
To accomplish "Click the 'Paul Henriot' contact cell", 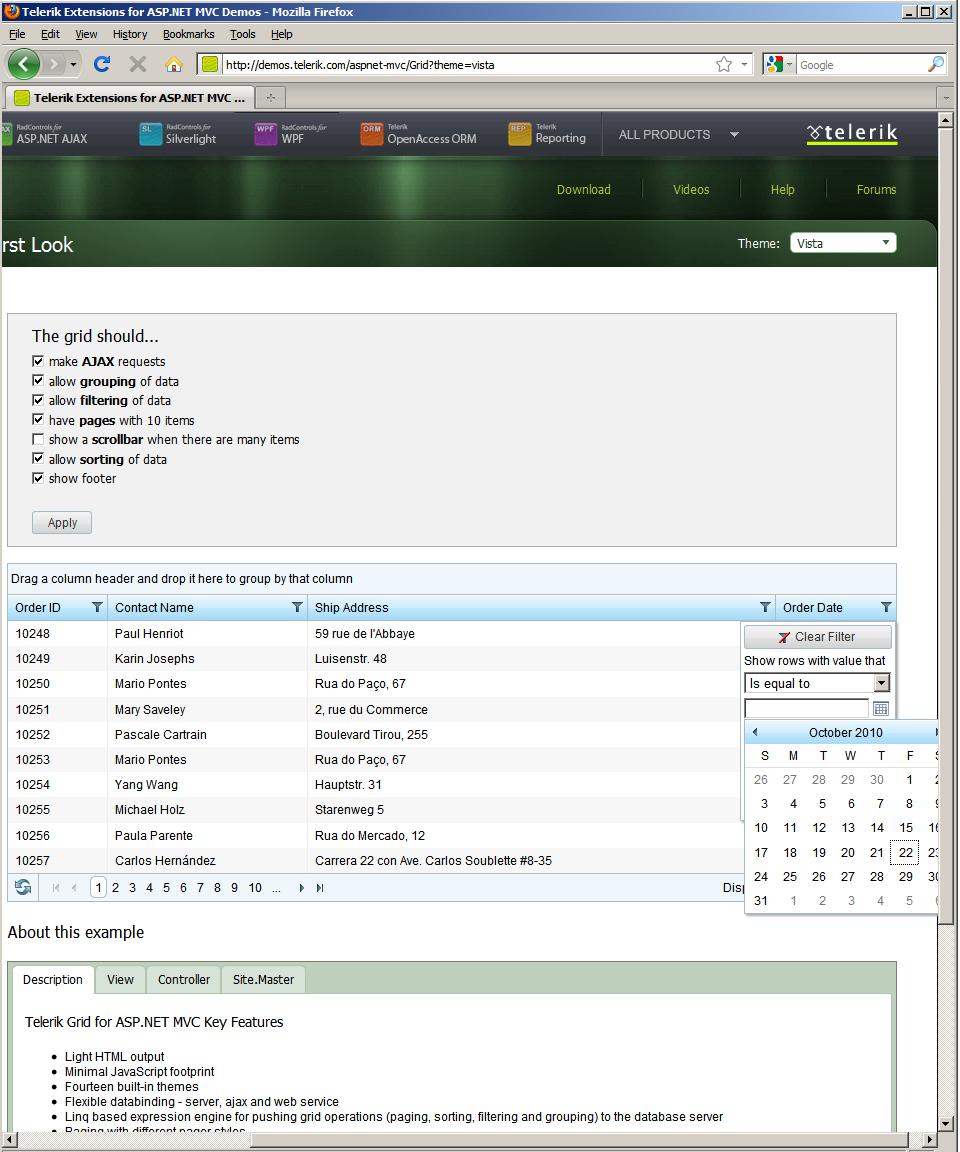I will tap(149, 633).
